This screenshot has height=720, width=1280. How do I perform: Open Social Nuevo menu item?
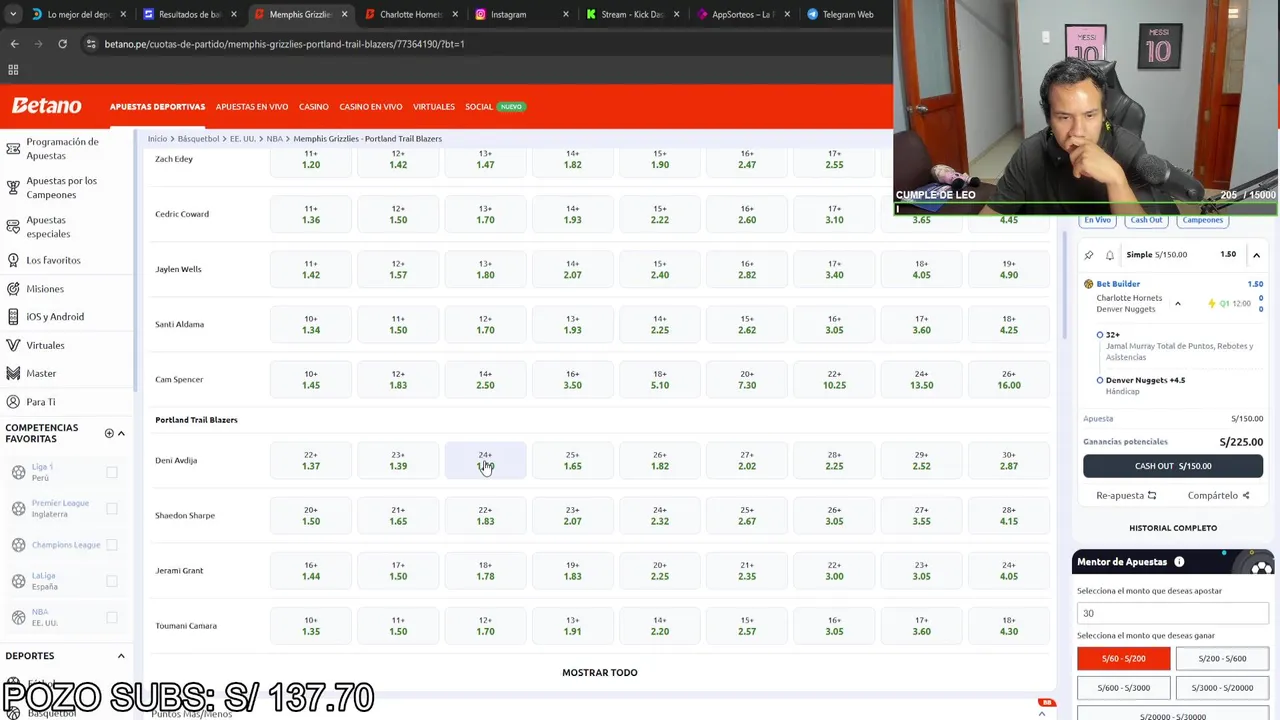click(x=495, y=106)
